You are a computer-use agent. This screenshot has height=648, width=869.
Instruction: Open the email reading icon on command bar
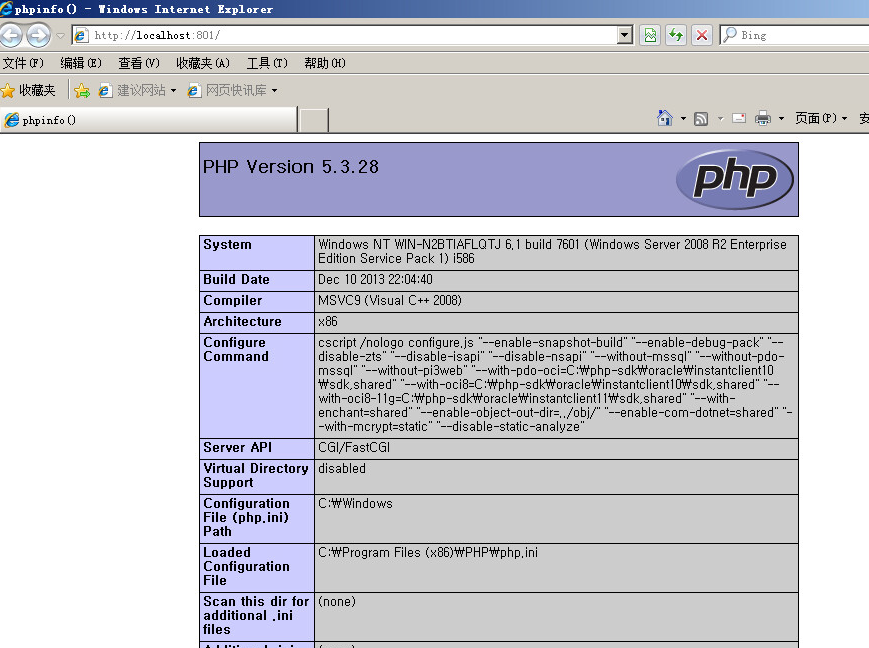click(738, 117)
